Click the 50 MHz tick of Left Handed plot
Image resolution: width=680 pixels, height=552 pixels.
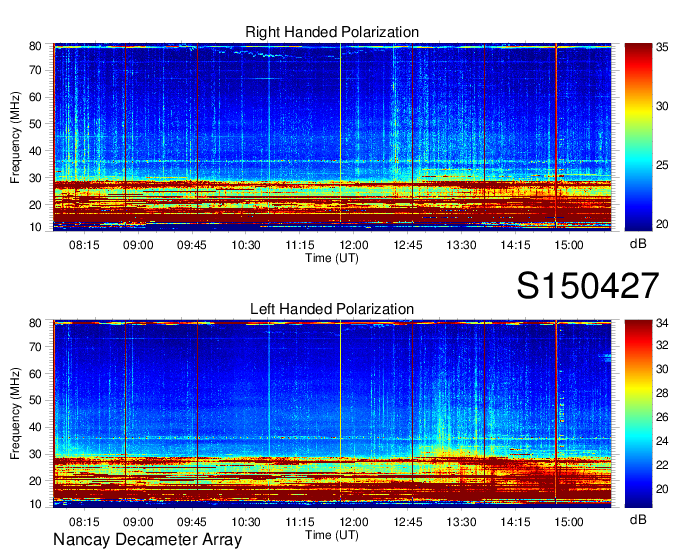(x=35, y=401)
